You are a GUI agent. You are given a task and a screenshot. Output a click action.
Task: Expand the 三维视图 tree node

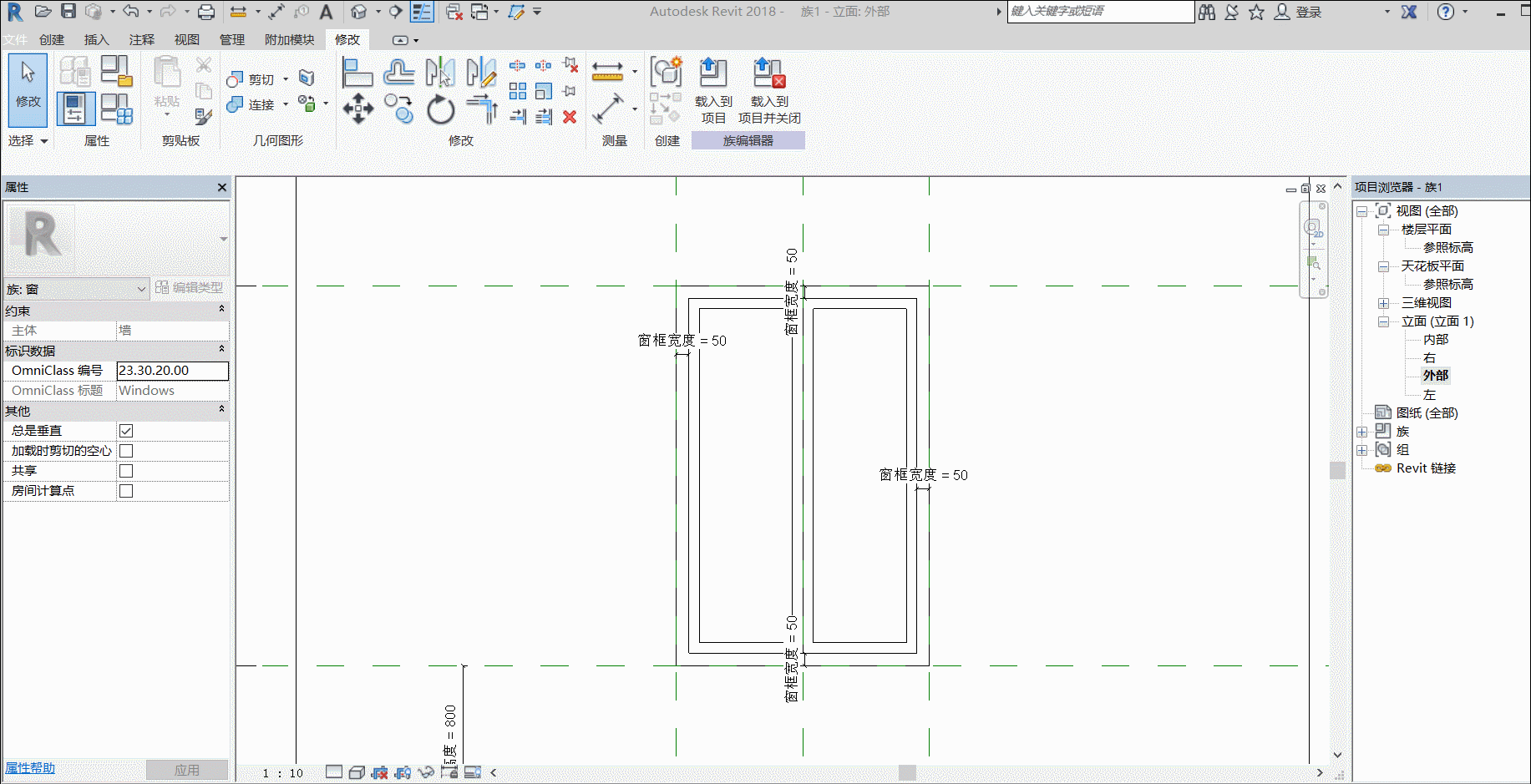(1384, 303)
